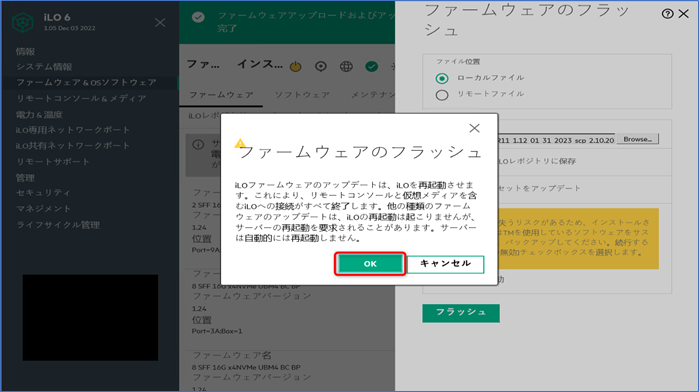Open iLO共有ネットワークポート settings

click(73, 145)
